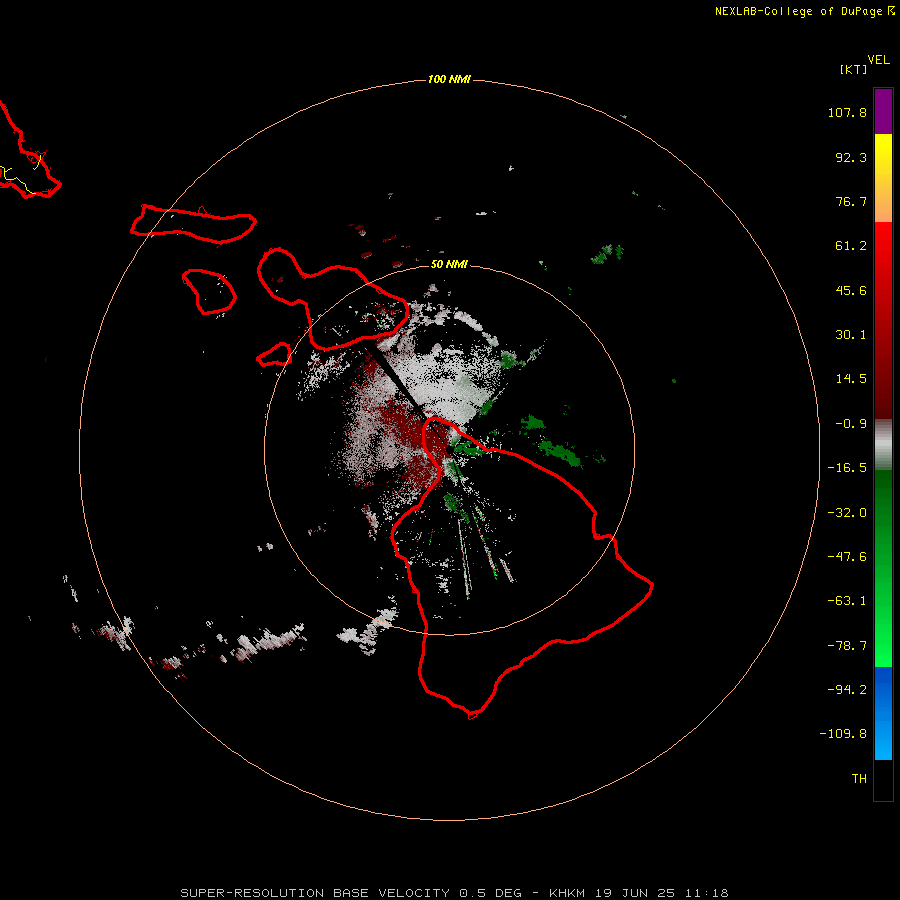Click the 14.5 legend value

(x=851, y=379)
